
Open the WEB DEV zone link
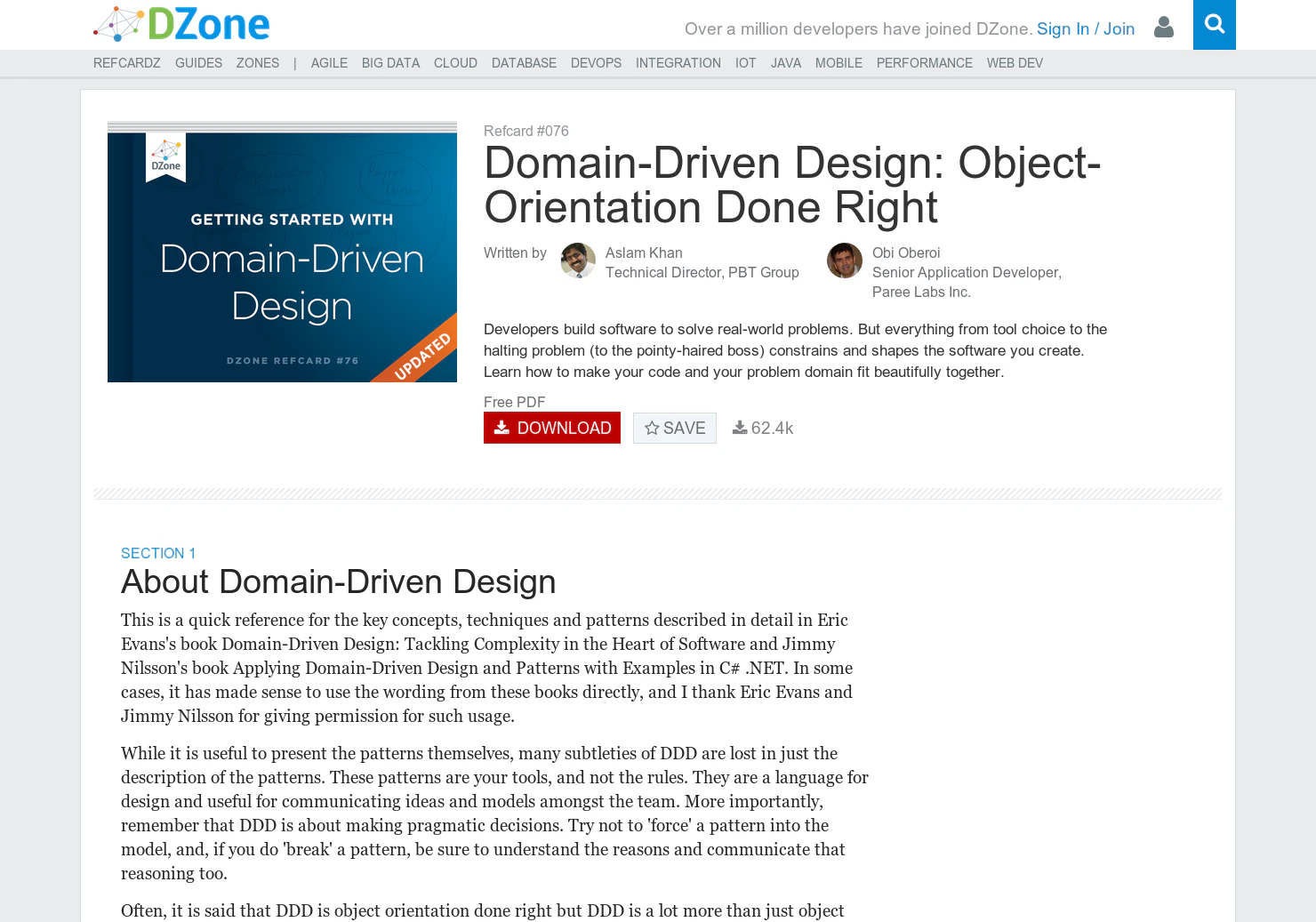click(1015, 62)
